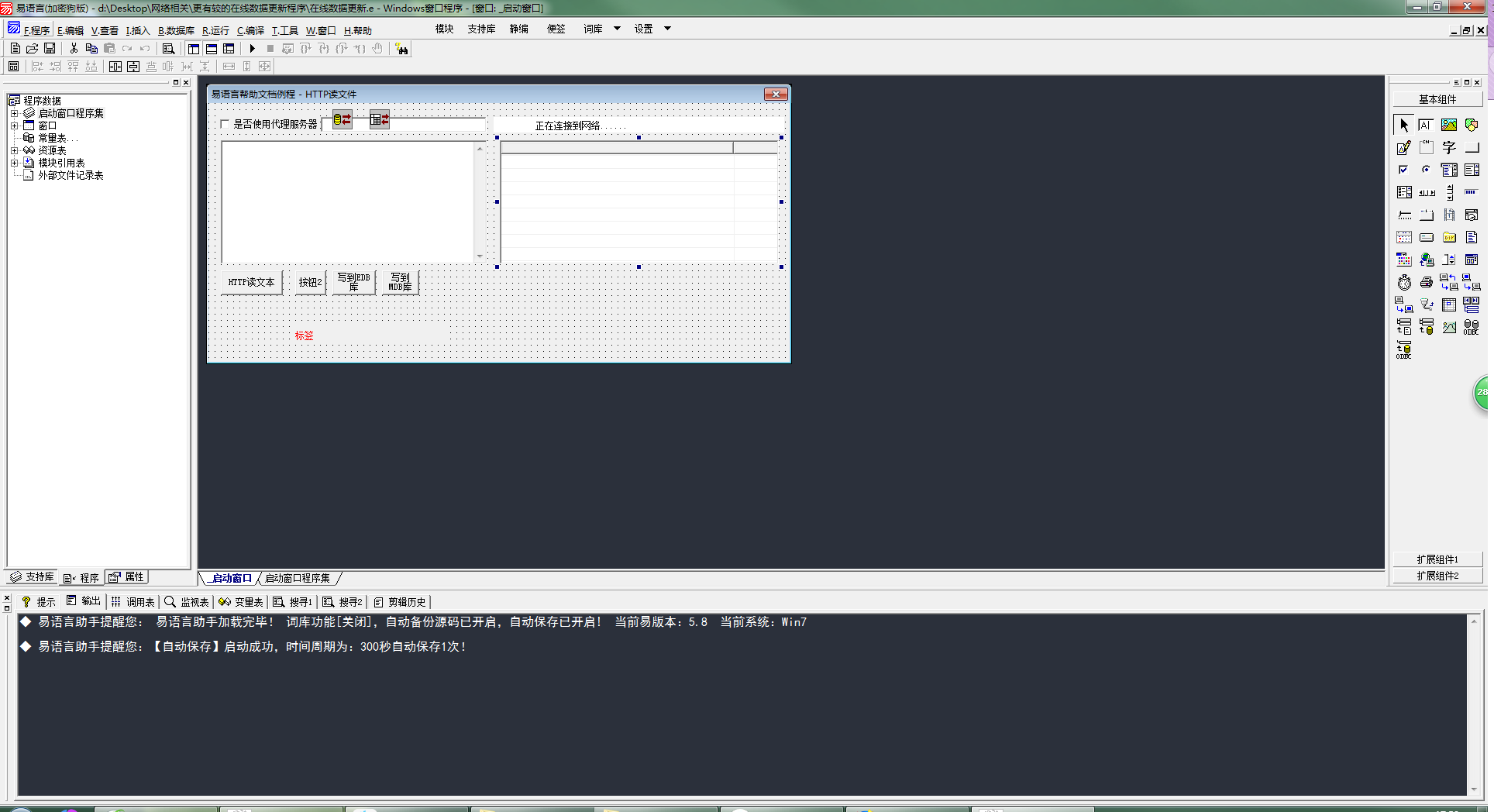Open the F.程序 menu

(36, 30)
